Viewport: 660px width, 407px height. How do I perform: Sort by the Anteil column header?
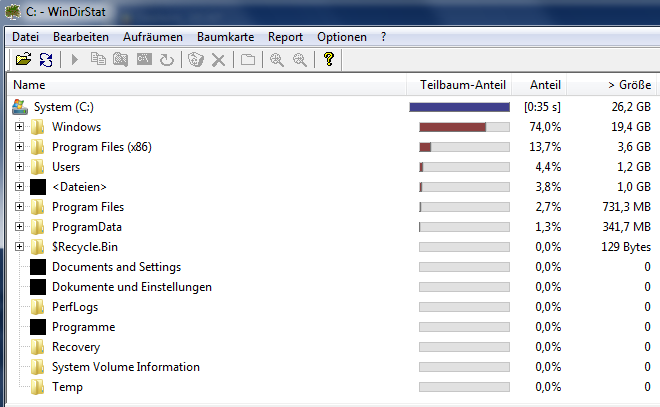pos(539,85)
